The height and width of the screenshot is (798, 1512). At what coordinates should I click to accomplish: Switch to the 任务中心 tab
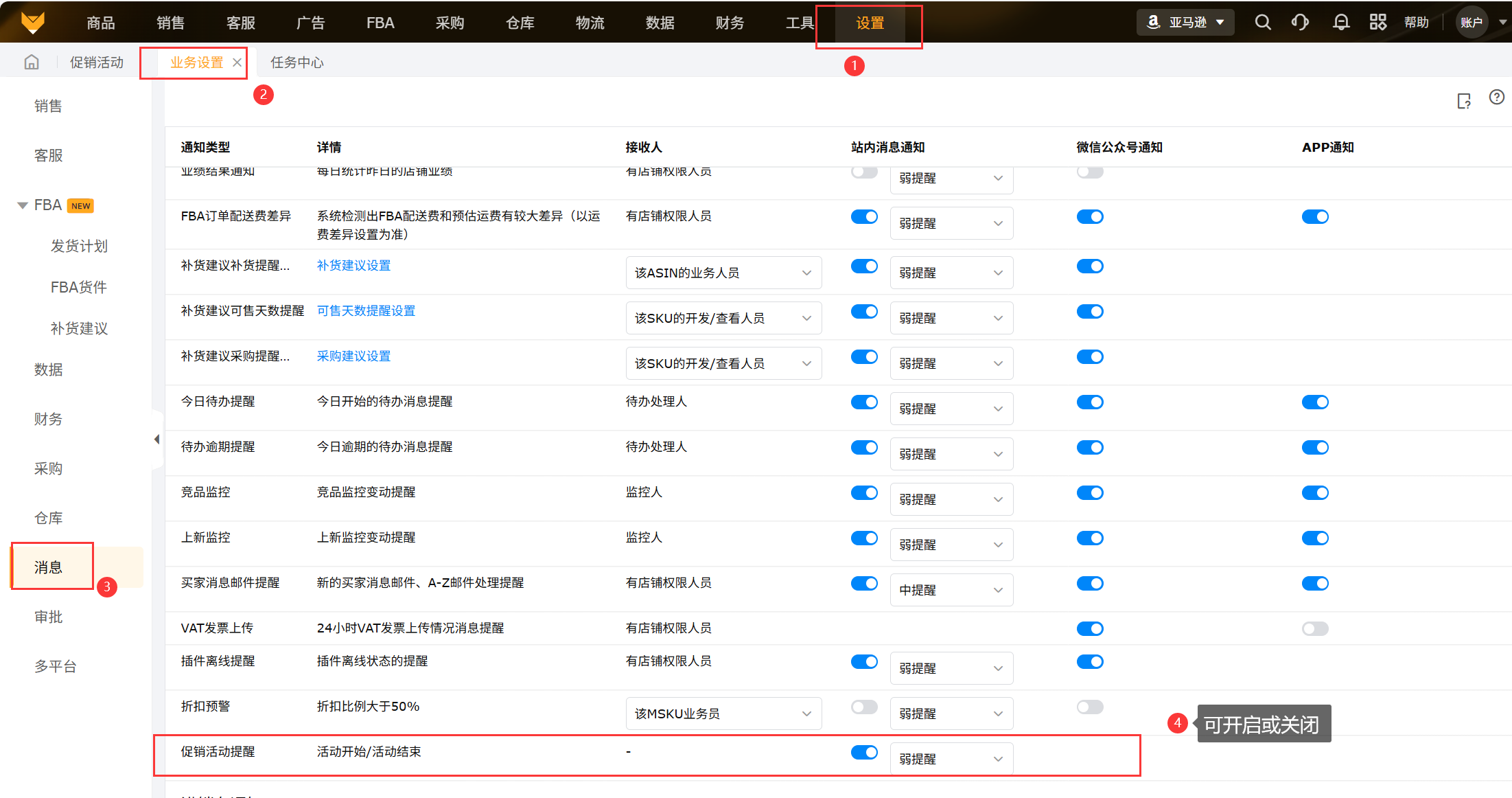click(x=296, y=62)
